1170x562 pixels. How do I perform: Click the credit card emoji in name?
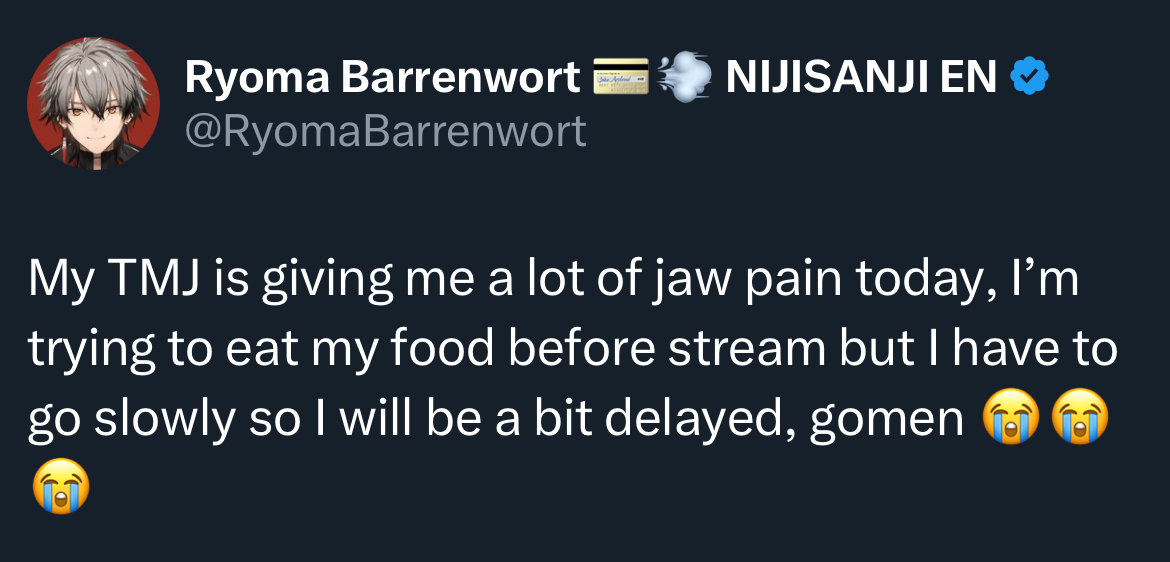(620, 75)
